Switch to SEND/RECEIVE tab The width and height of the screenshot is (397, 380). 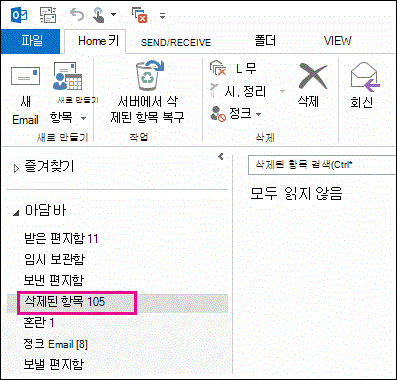176,42
